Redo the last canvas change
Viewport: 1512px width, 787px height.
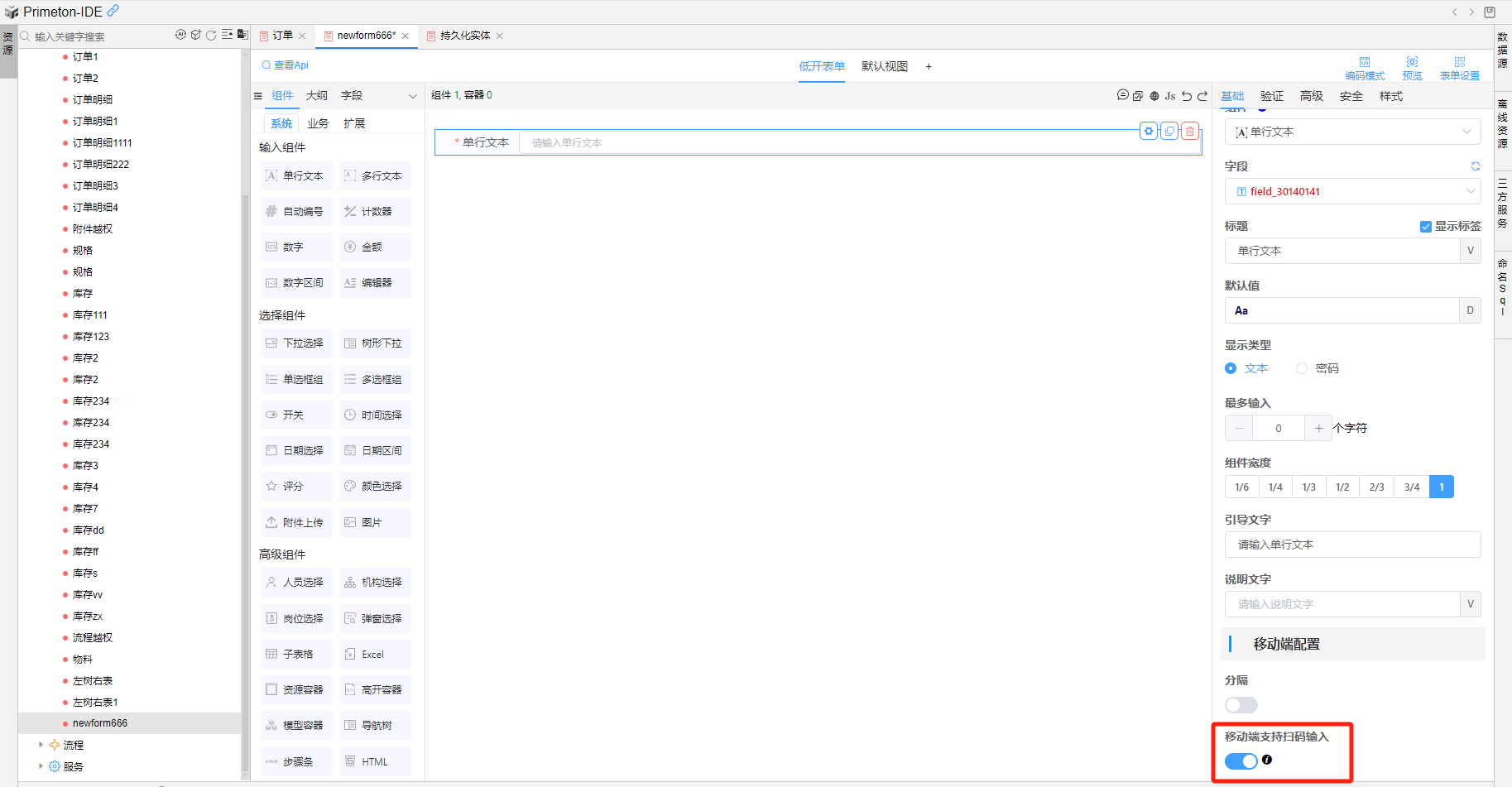tap(1202, 96)
